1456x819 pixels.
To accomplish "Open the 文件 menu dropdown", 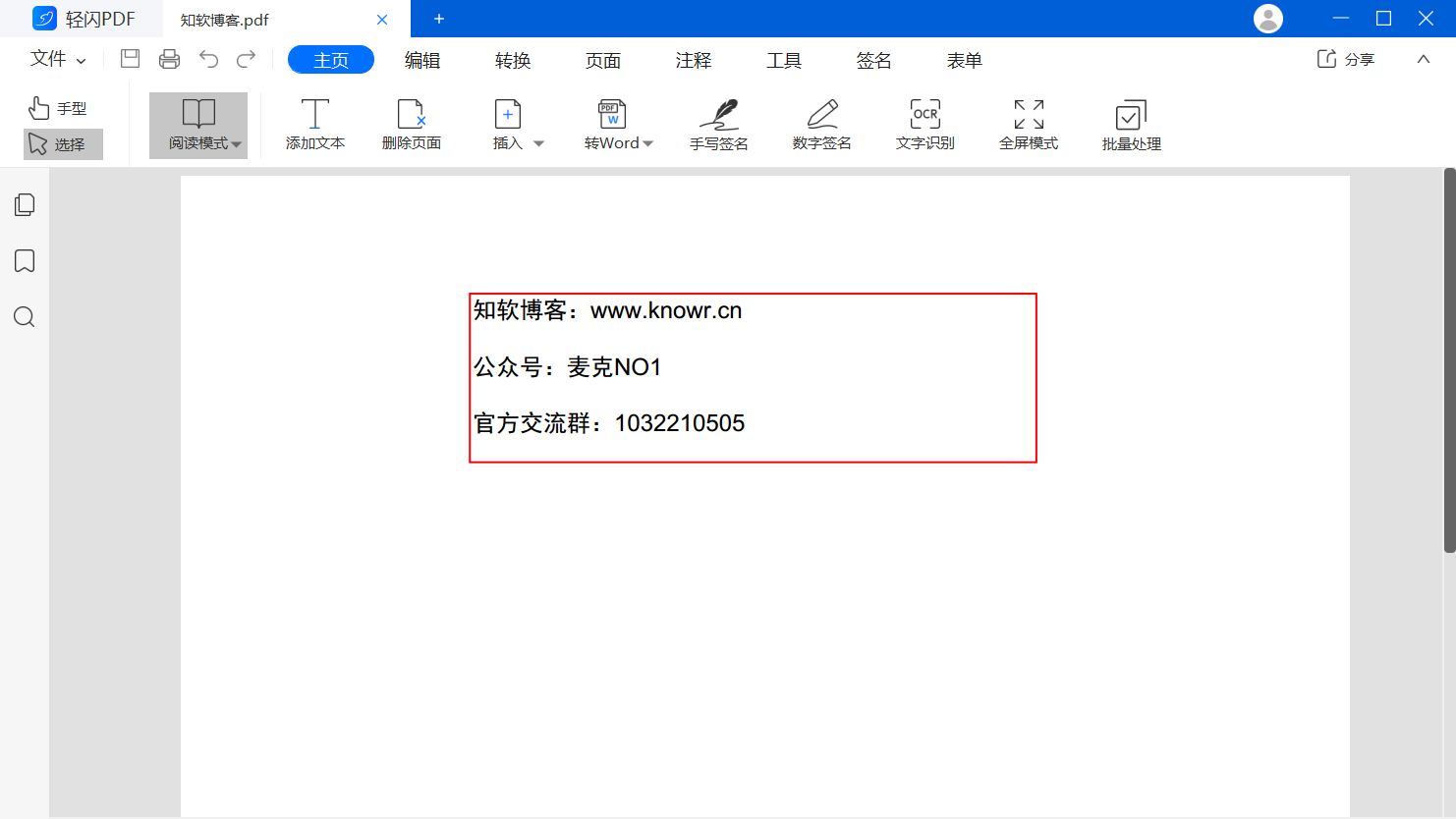I will point(58,59).
